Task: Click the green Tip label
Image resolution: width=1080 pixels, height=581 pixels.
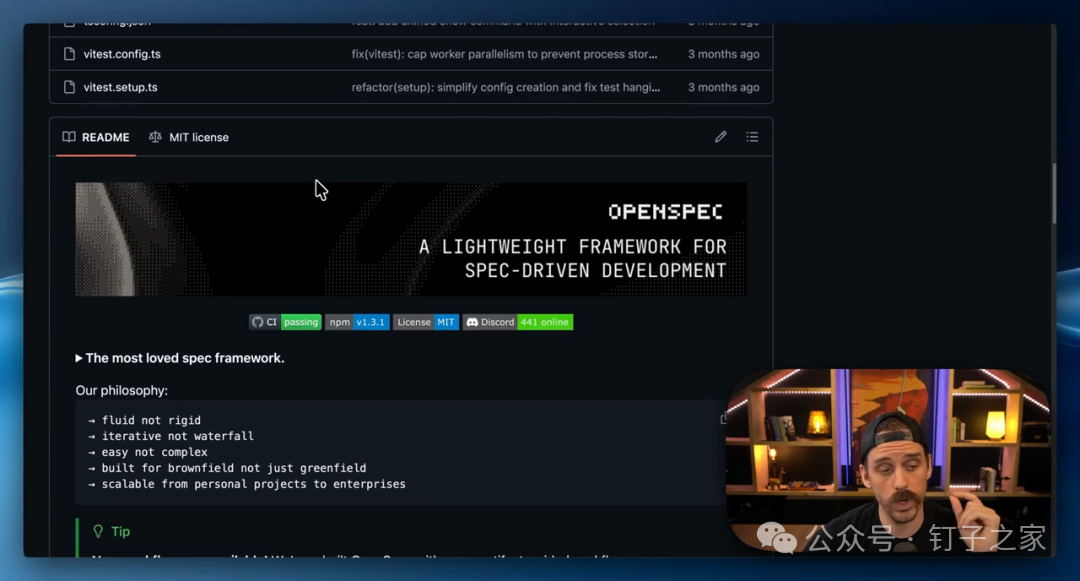Action: [121, 531]
